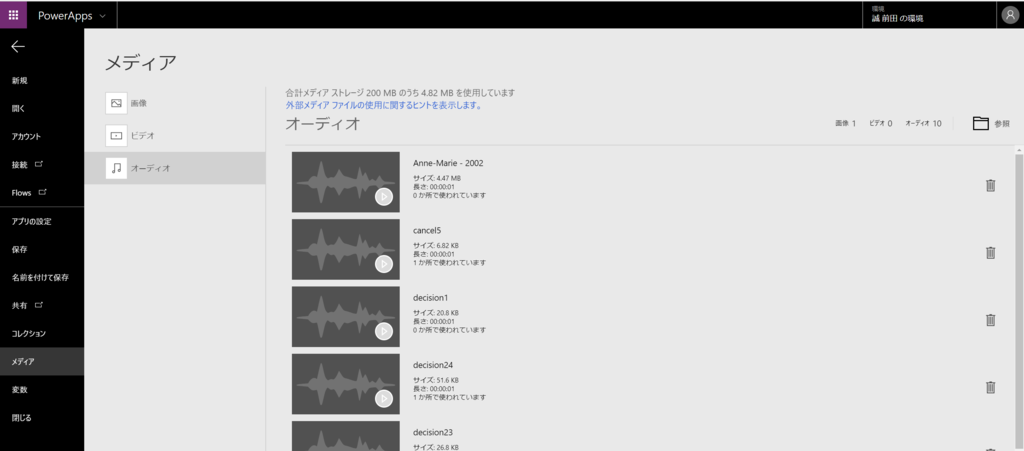Screen dimensions: 1024x451
Task: Click the Anne-Marie - 2002 file name
Action: click(448, 163)
